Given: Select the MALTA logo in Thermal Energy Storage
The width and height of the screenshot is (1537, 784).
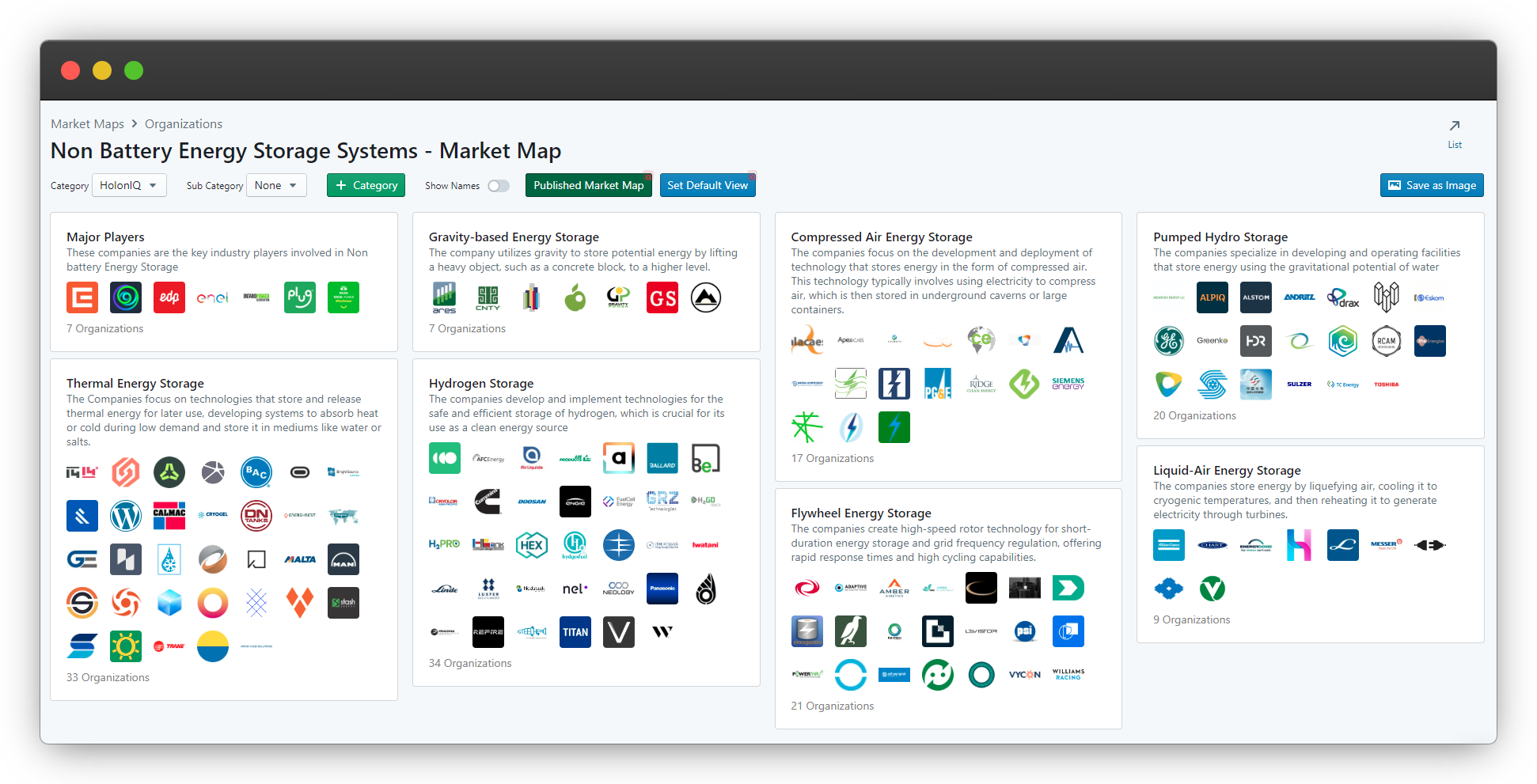Looking at the screenshot, I should (300, 559).
